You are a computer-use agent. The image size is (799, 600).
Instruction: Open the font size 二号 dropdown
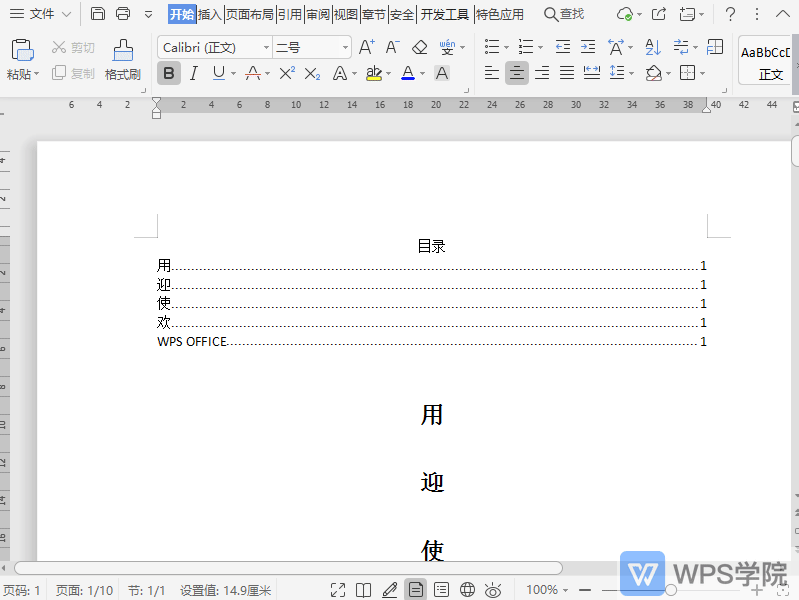(345, 47)
